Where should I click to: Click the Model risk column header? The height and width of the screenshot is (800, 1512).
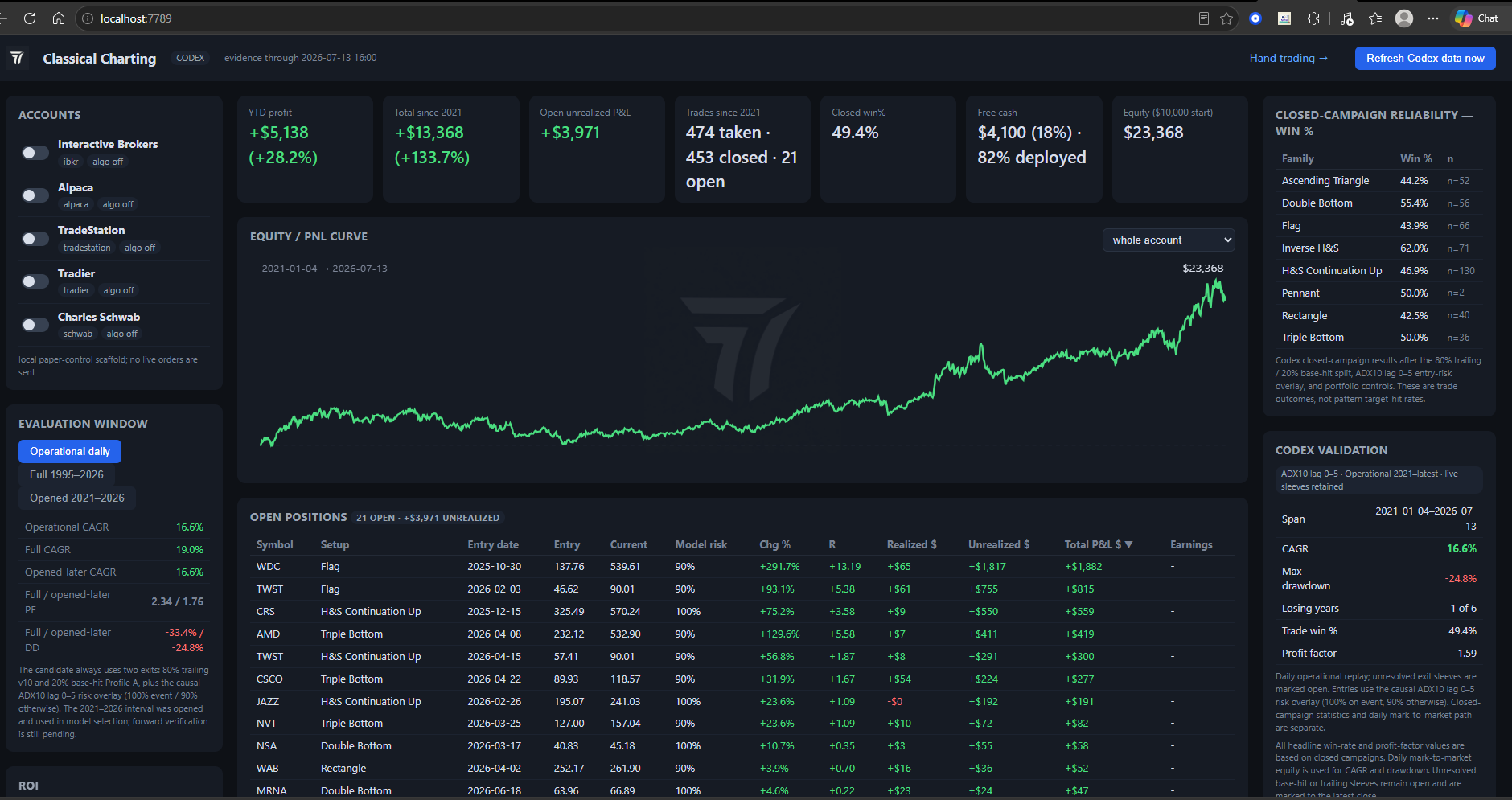pos(701,544)
